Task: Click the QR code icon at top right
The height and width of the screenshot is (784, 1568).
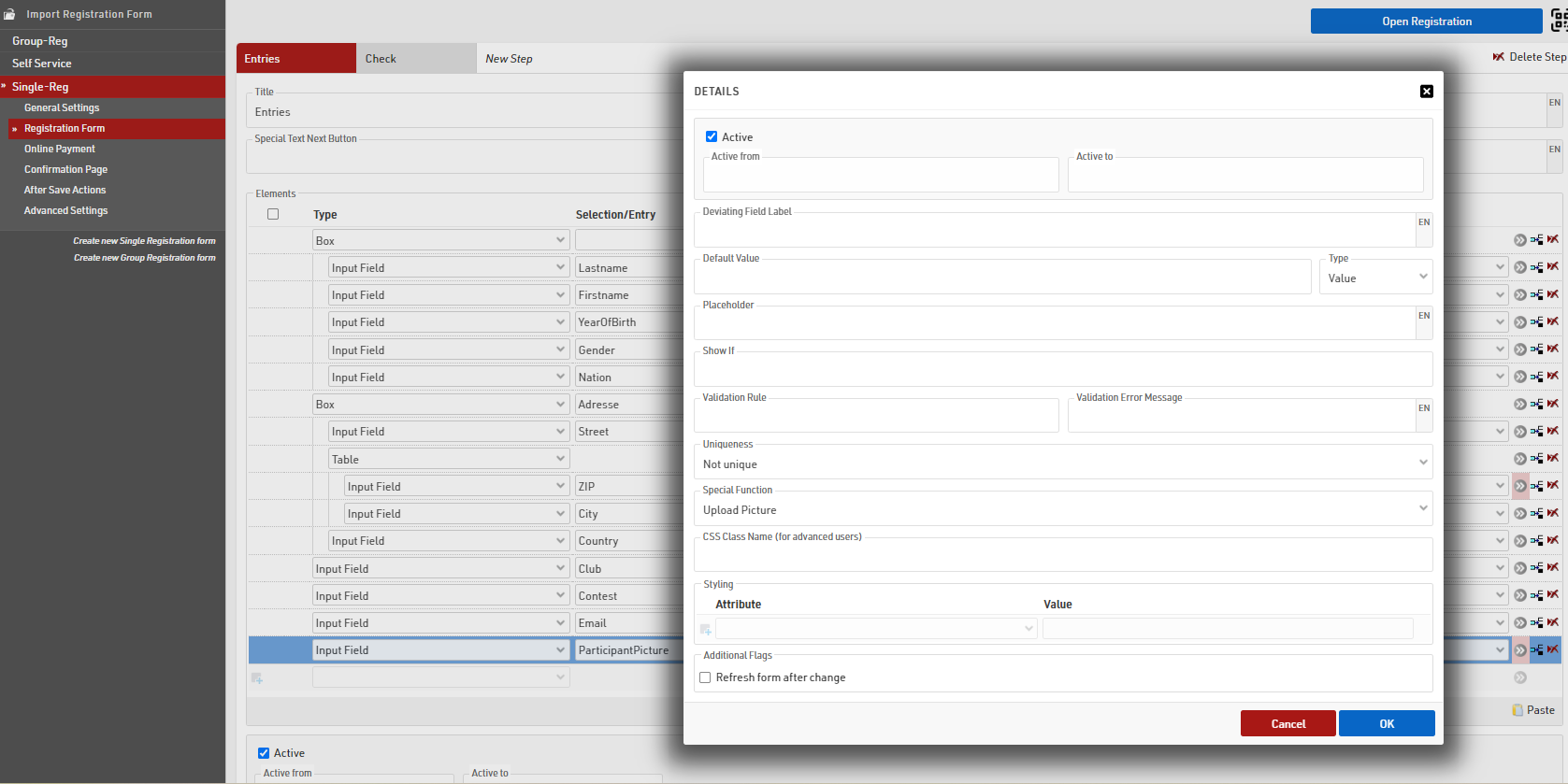Action: 1559,21
